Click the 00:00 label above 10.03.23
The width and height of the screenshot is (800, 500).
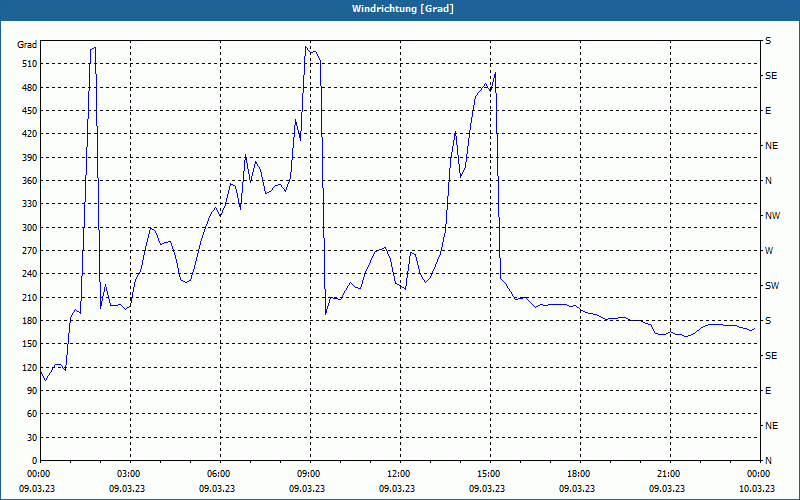click(x=759, y=474)
